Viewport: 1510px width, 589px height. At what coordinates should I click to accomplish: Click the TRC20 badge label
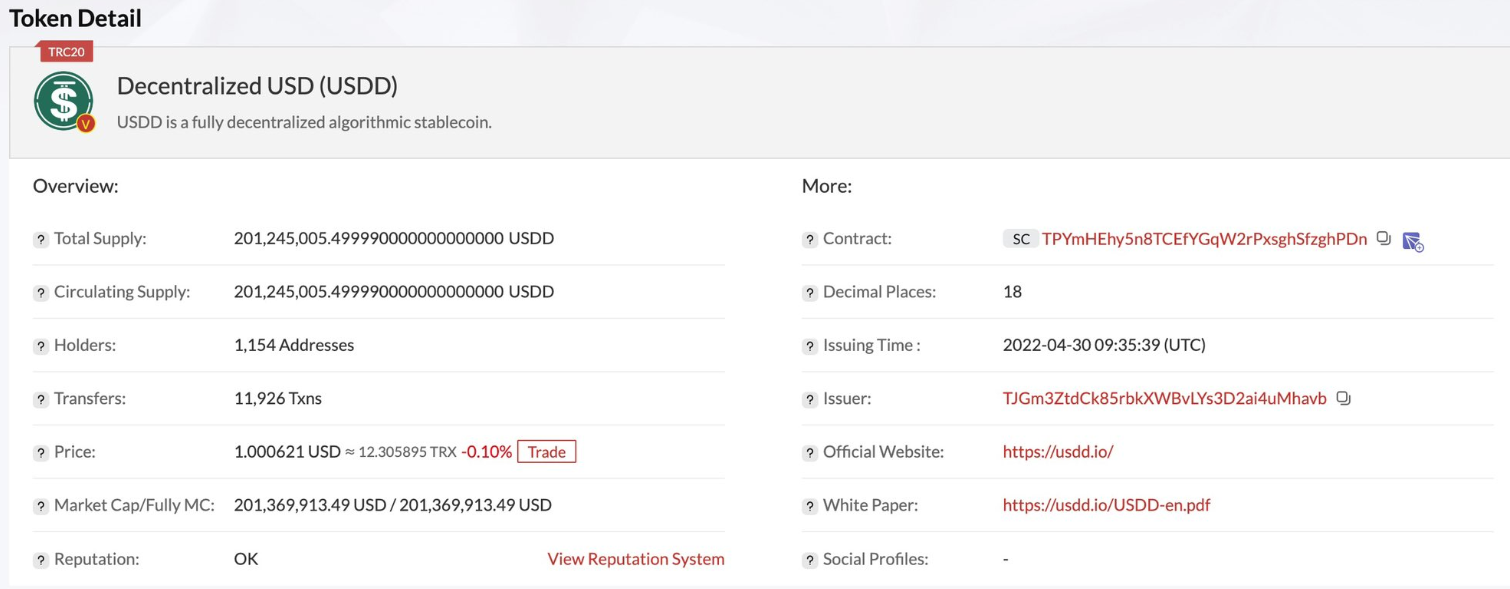(x=66, y=52)
